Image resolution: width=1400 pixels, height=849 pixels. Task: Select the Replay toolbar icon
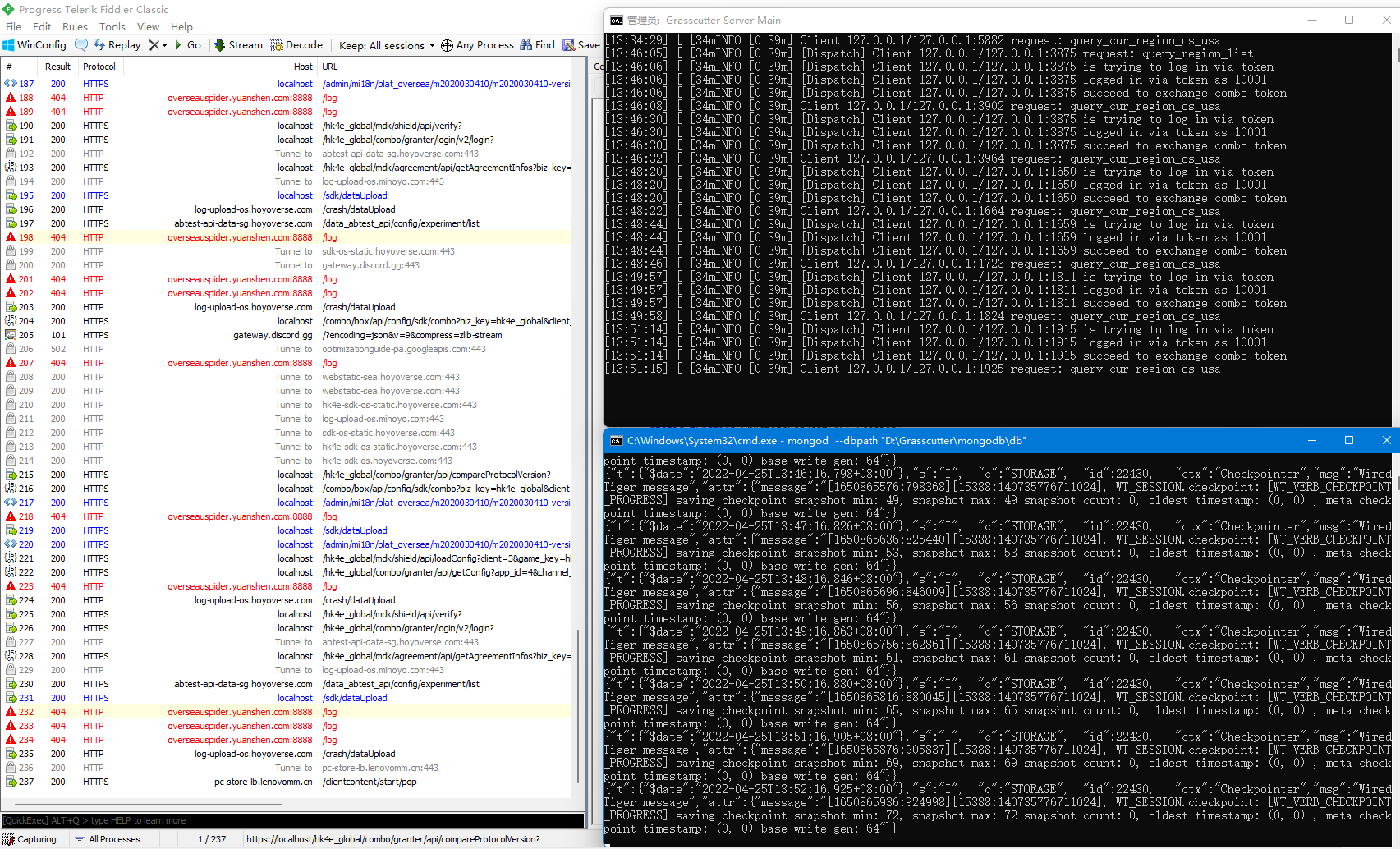[x=117, y=44]
